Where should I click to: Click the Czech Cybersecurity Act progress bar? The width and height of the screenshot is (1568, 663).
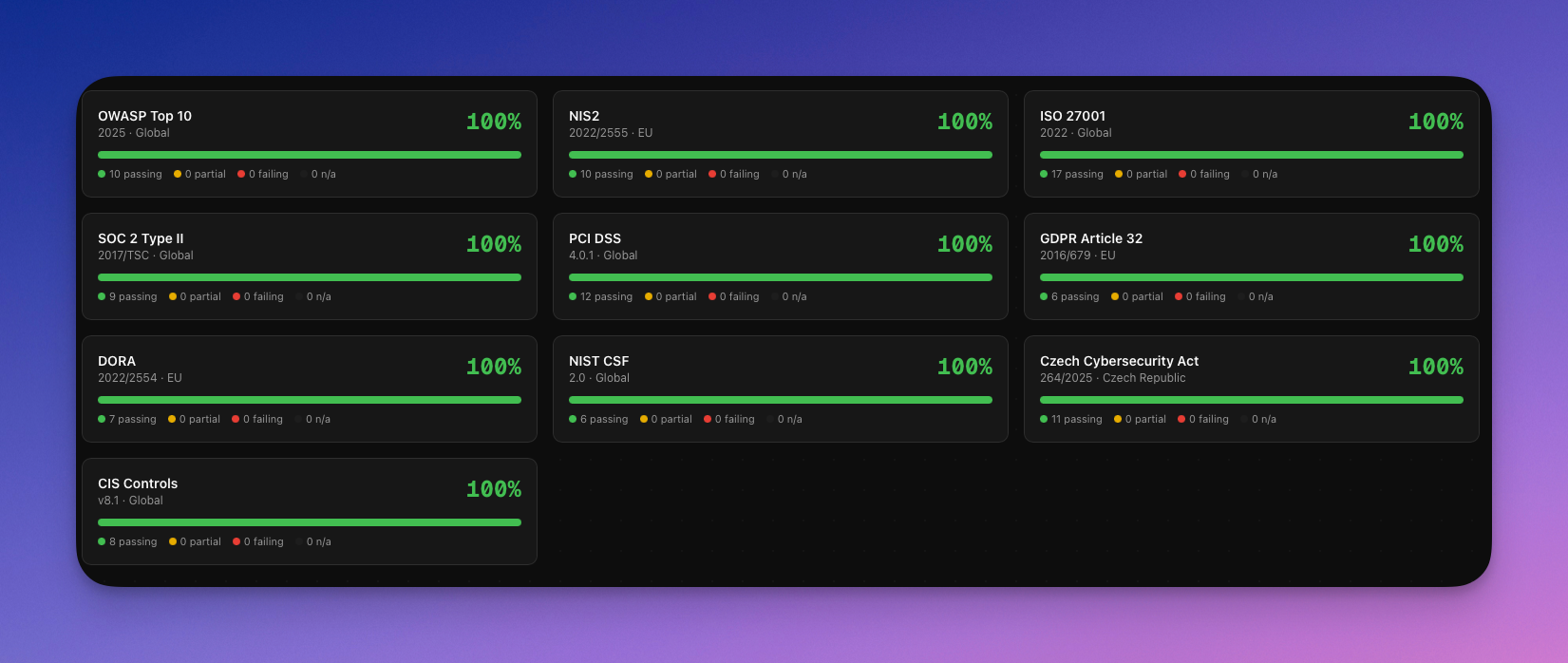pyautogui.click(x=1252, y=400)
